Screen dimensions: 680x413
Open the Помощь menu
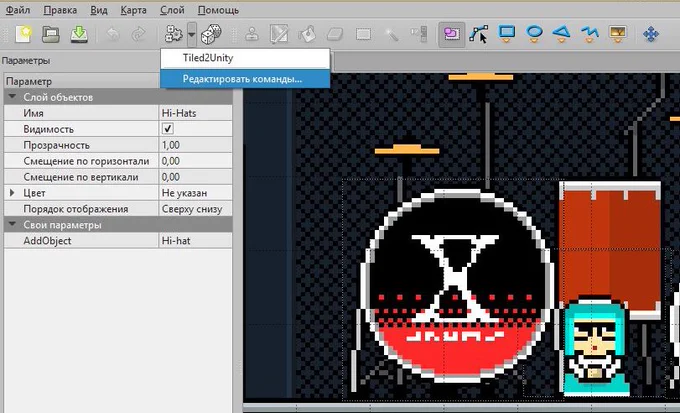pyautogui.click(x=218, y=10)
